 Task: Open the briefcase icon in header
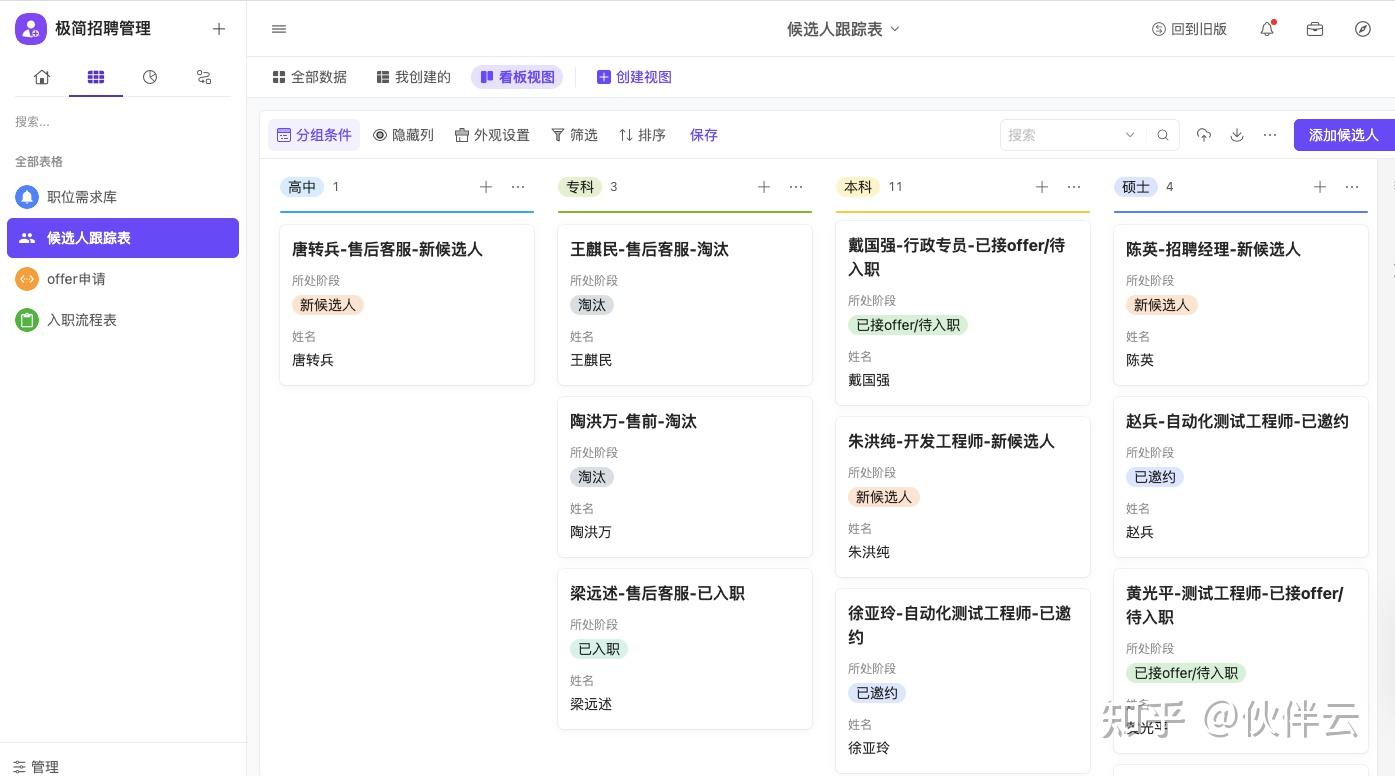coord(1315,29)
